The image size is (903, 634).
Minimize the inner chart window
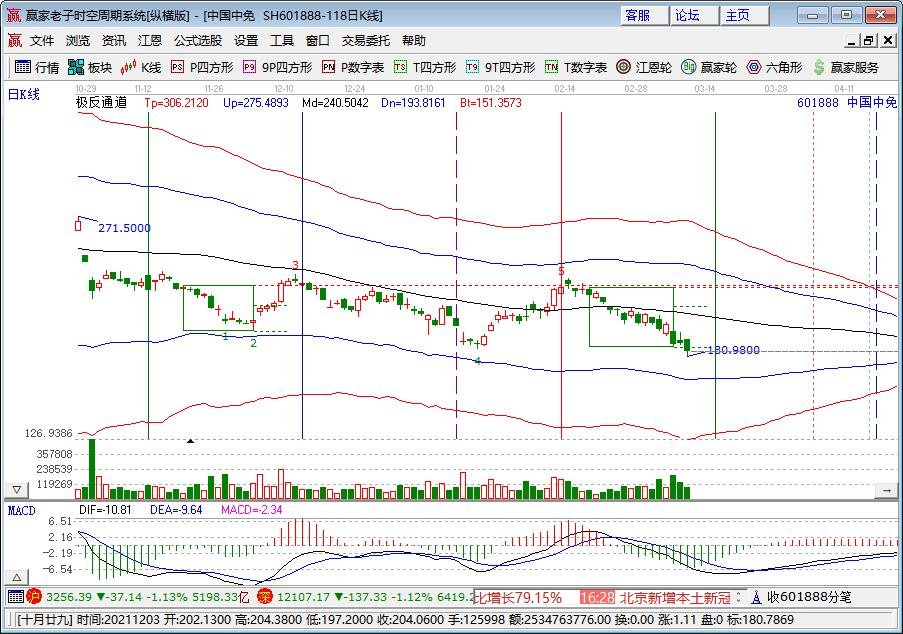tap(851, 40)
